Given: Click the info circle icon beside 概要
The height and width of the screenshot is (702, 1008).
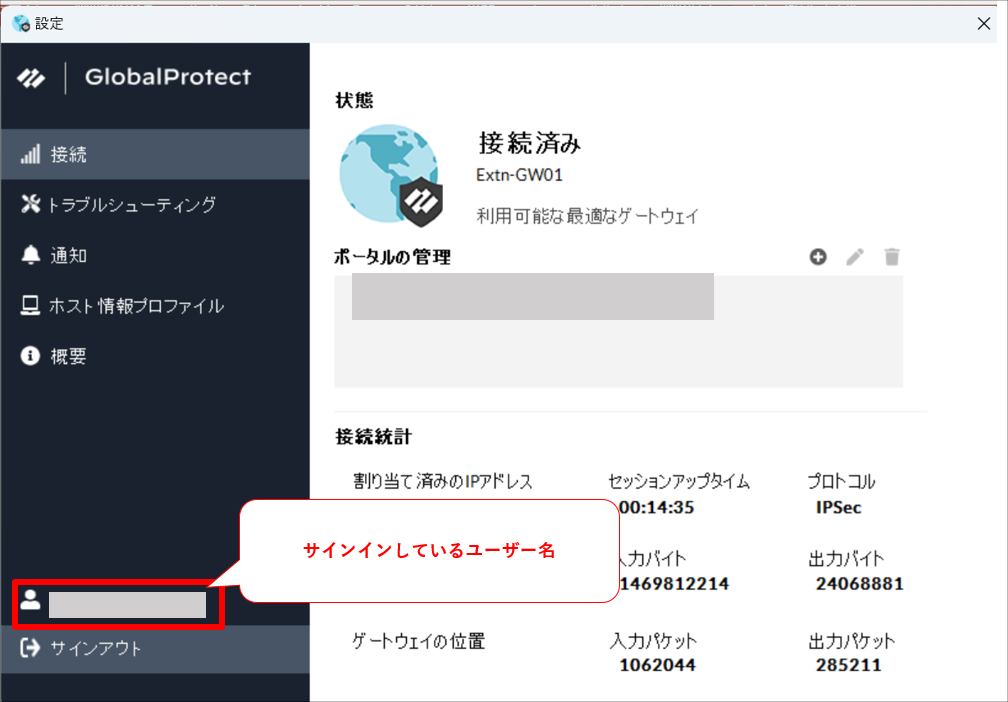Looking at the screenshot, I should (30, 356).
